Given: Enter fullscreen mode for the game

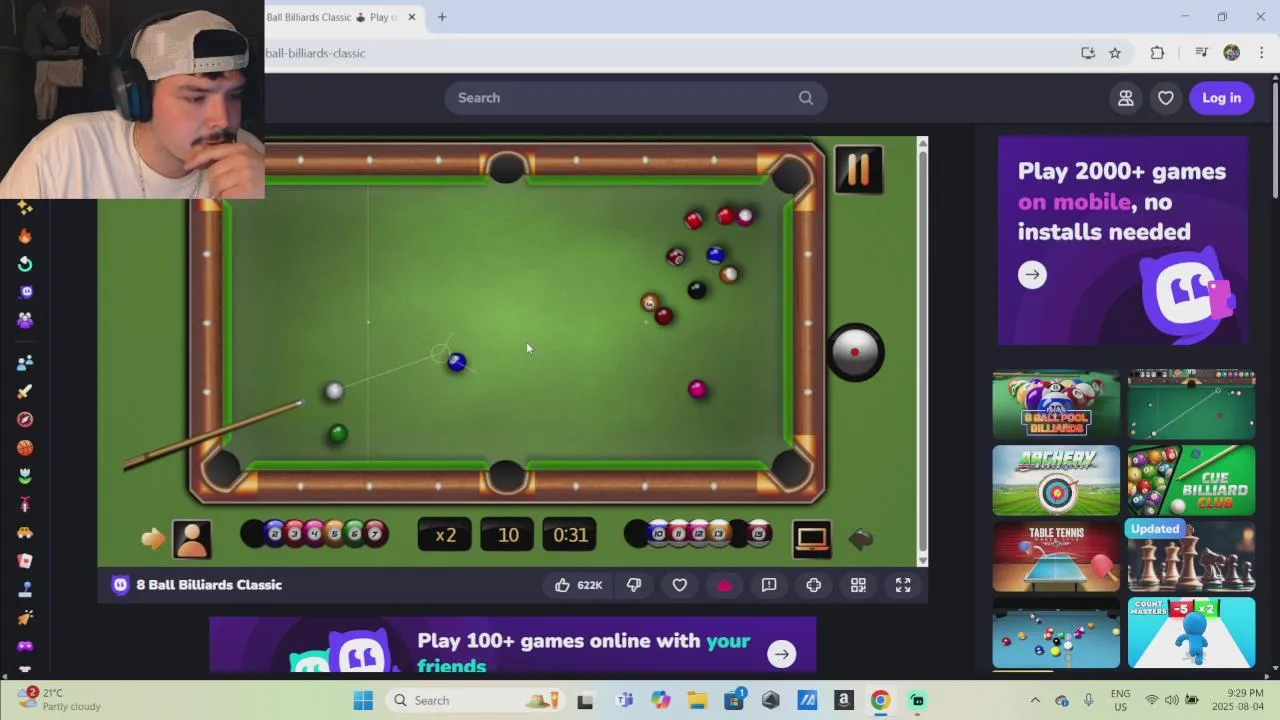Looking at the screenshot, I should pyautogui.click(x=903, y=585).
